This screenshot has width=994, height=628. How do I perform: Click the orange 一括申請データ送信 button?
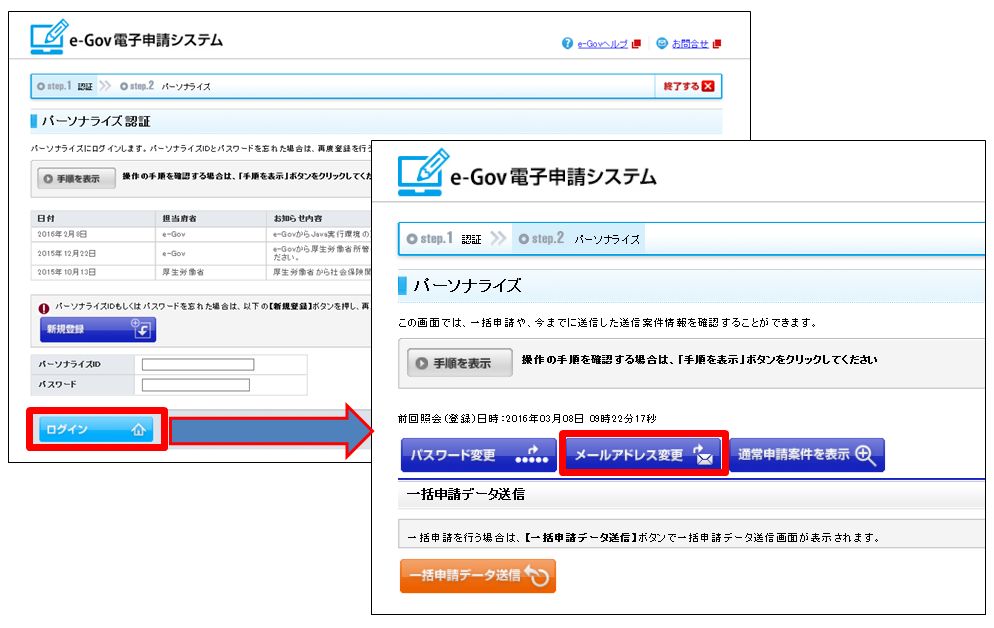[x=477, y=575]
